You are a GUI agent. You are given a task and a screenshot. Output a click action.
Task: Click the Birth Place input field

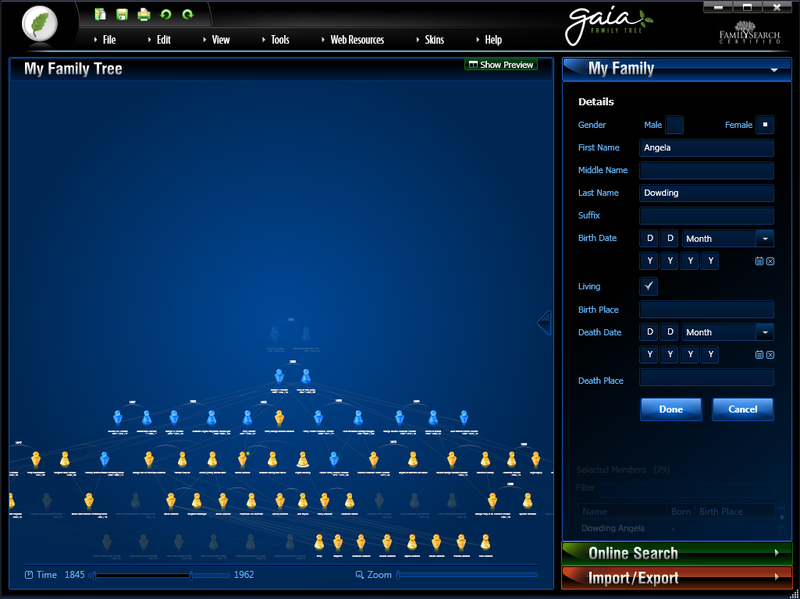click(707, 310)
